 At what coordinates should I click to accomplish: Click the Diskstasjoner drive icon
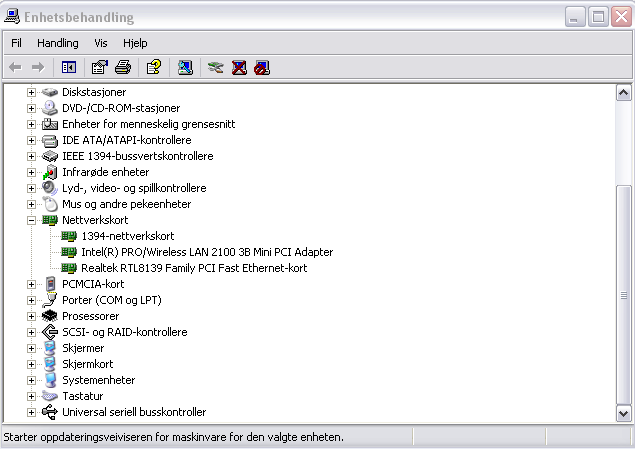point(50,92)
